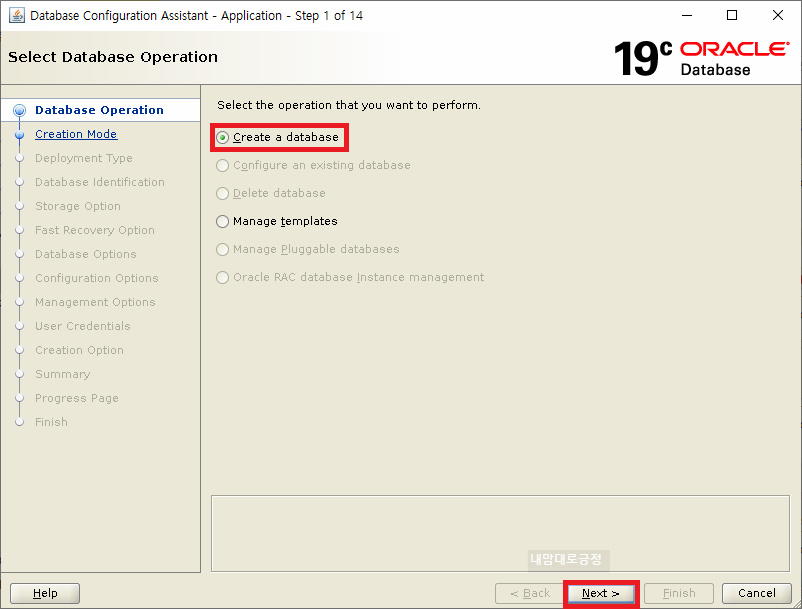Screen dimensions: 802x609
Task: Click the Oracle 19c Database logo
Action: point(701,58)
